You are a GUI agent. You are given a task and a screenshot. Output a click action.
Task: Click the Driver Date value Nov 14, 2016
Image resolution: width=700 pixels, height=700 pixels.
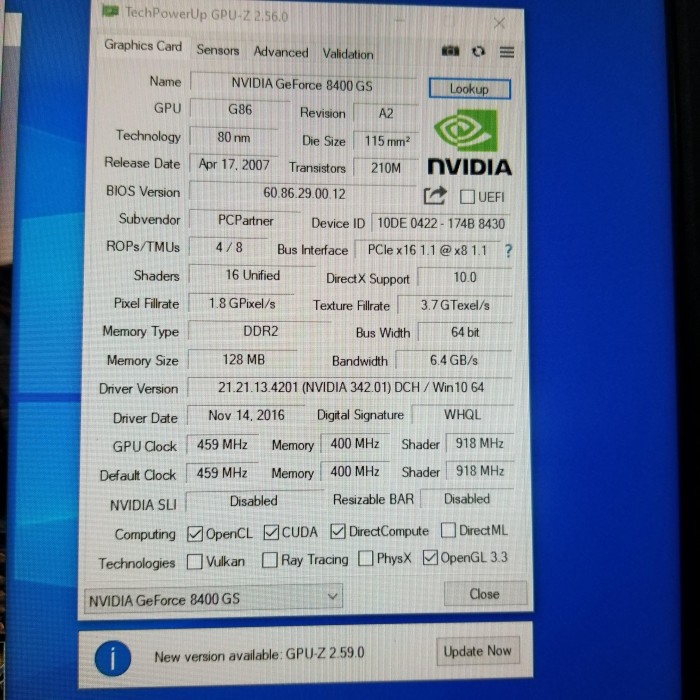pos(246,415)
